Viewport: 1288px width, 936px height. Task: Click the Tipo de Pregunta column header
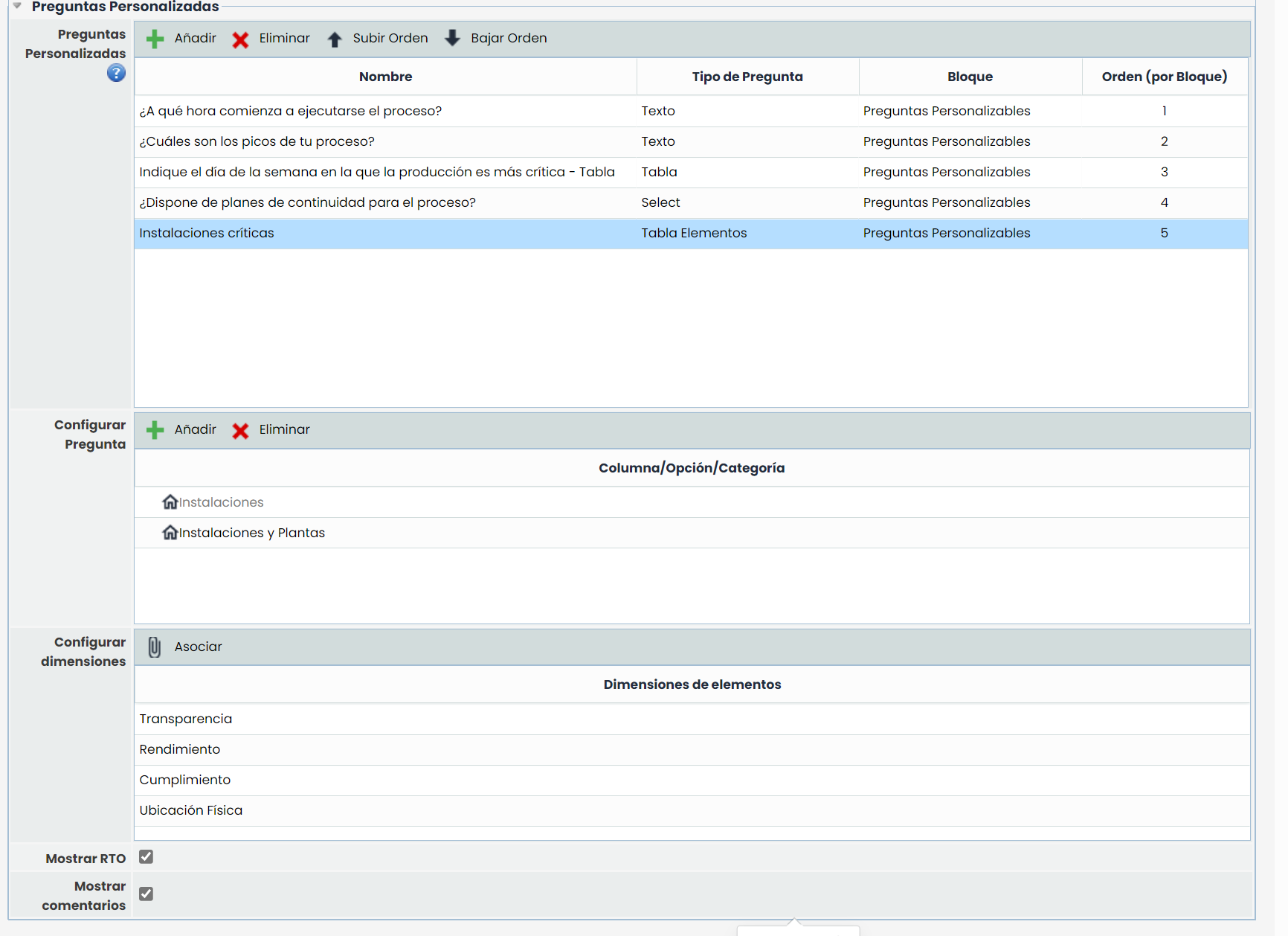tap(747, 77)
